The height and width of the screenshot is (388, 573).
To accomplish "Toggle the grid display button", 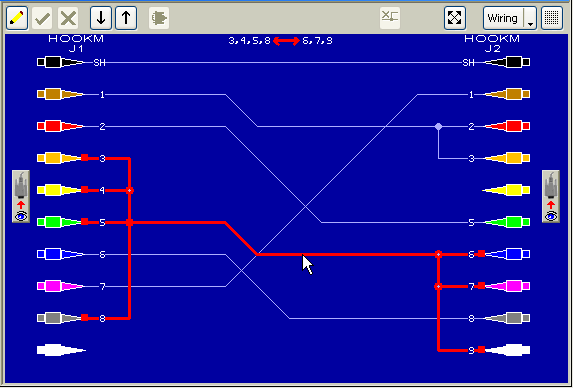I will [552, 18].
